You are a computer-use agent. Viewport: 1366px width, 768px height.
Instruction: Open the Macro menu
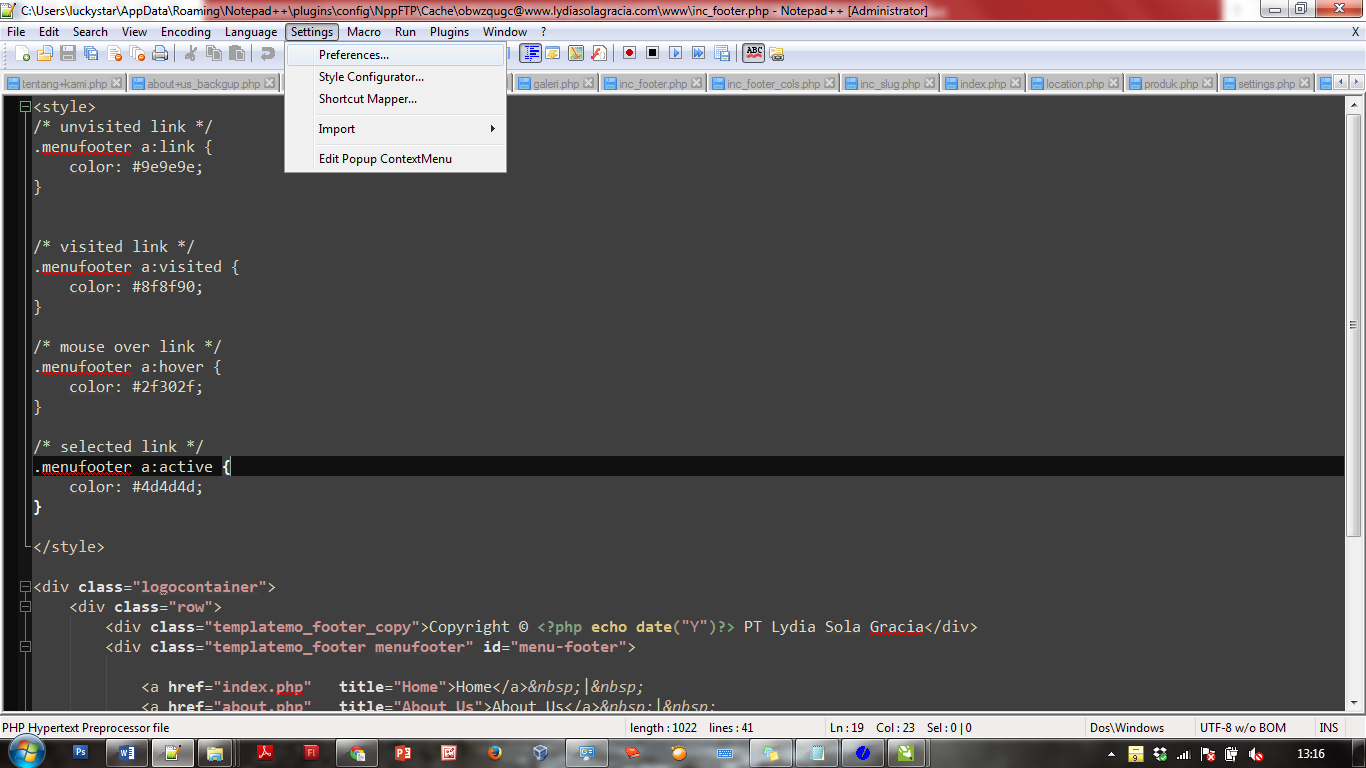[364, 32]
